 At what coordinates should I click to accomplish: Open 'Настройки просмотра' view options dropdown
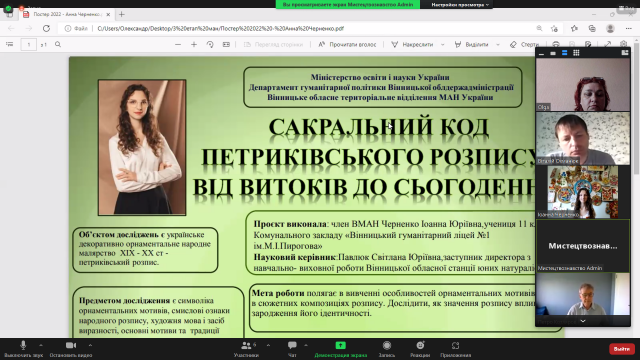(460, 4)
